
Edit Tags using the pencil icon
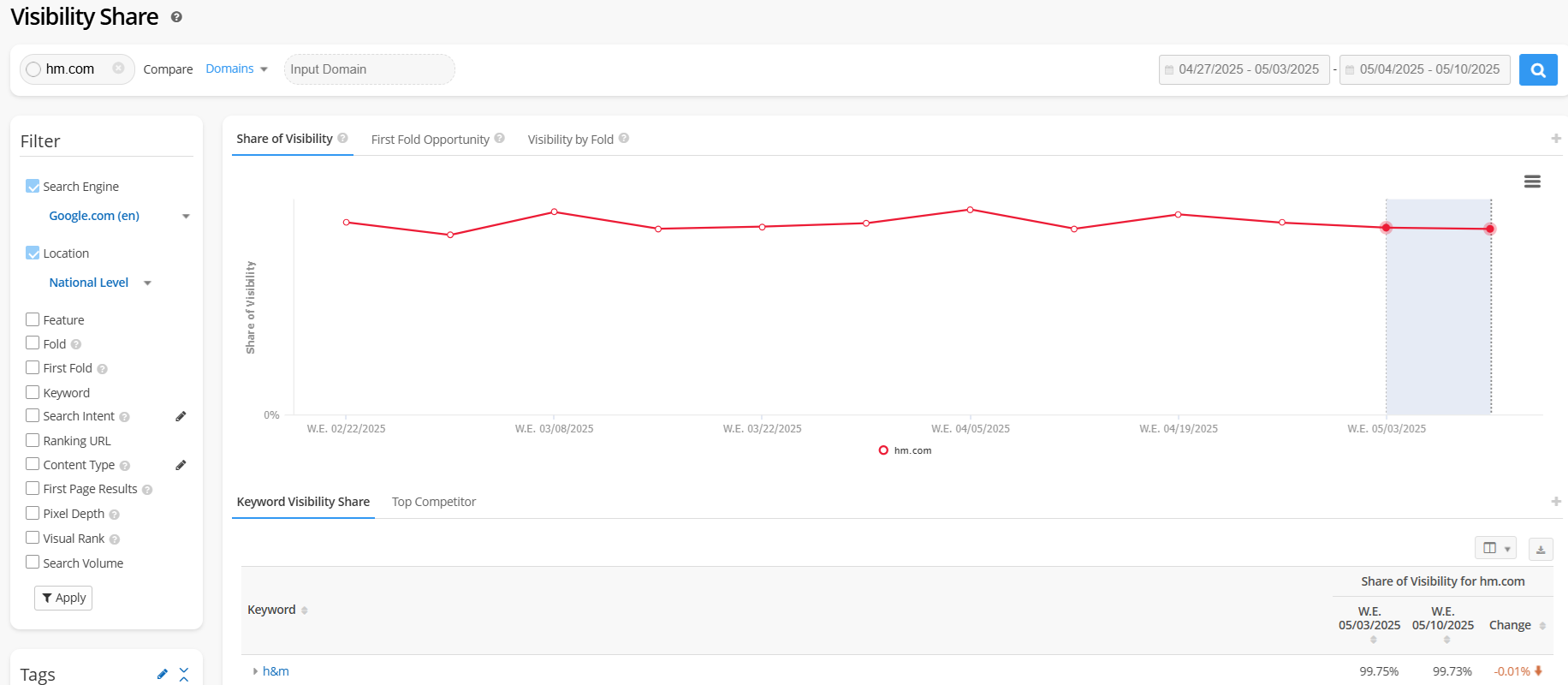coord(163,674)
